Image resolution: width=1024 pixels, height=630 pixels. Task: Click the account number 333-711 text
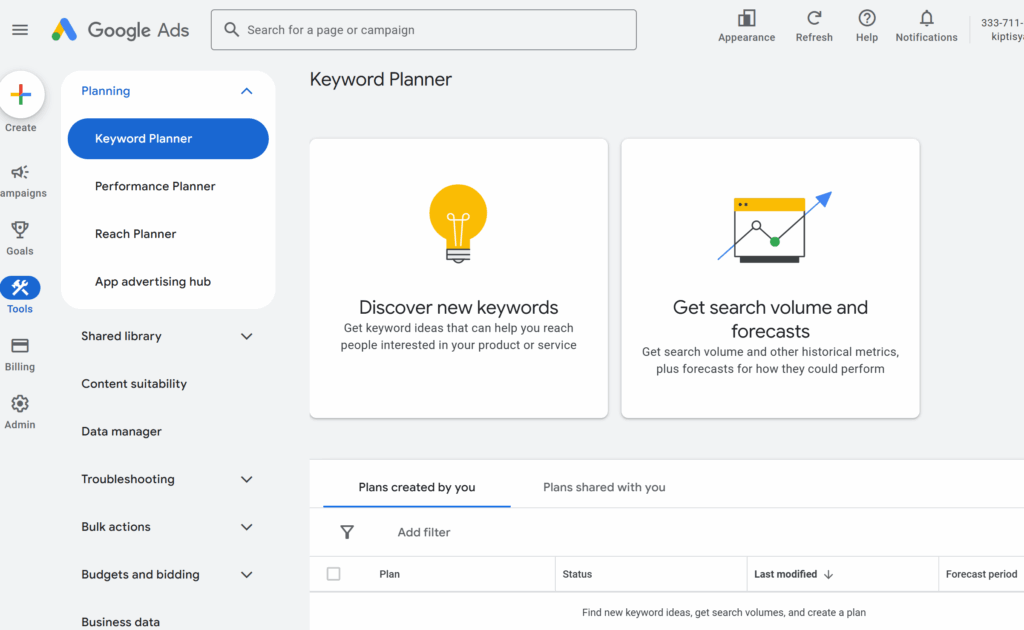tap(1002, 23)
